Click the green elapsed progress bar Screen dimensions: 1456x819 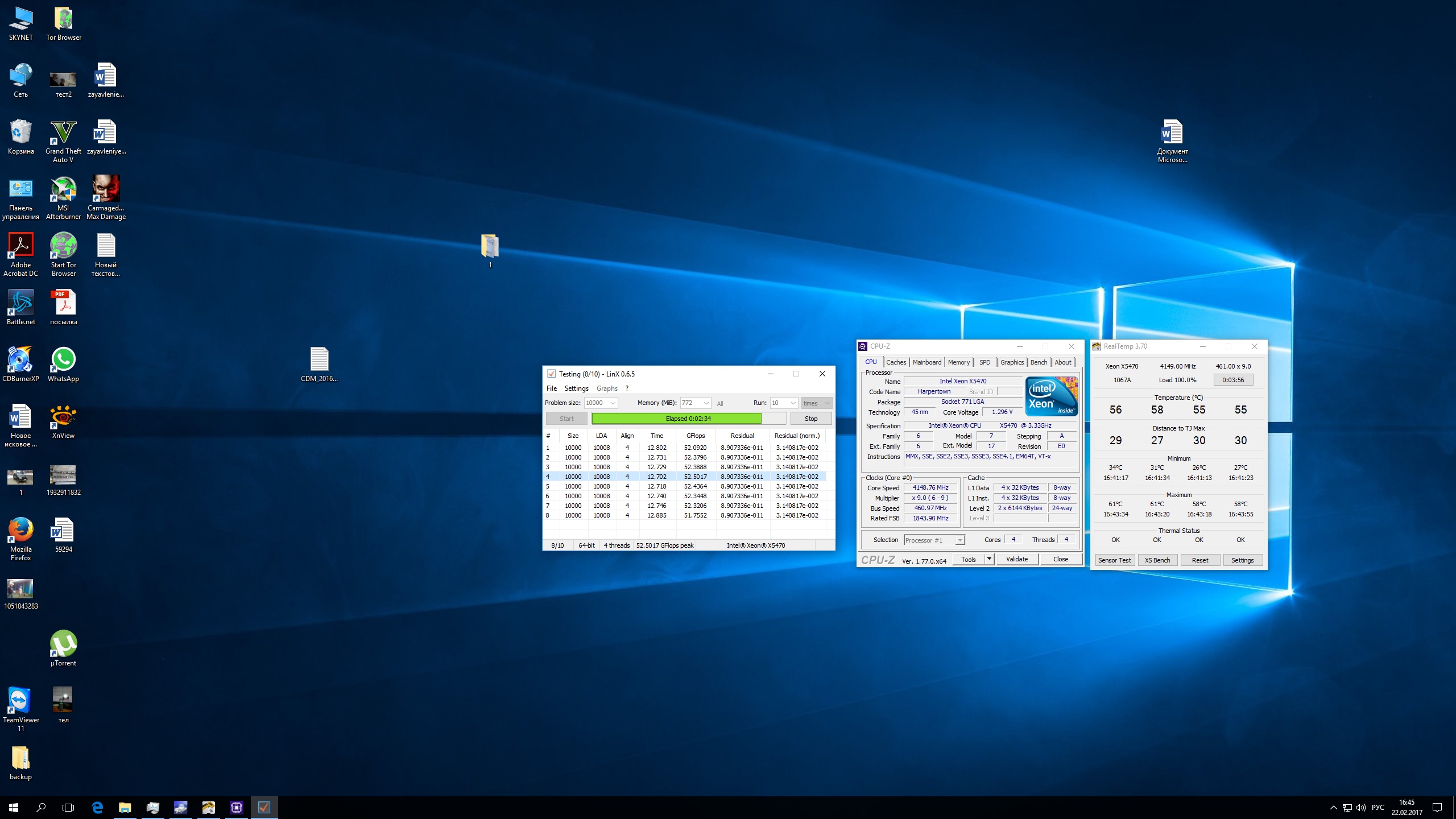(676, 419)
